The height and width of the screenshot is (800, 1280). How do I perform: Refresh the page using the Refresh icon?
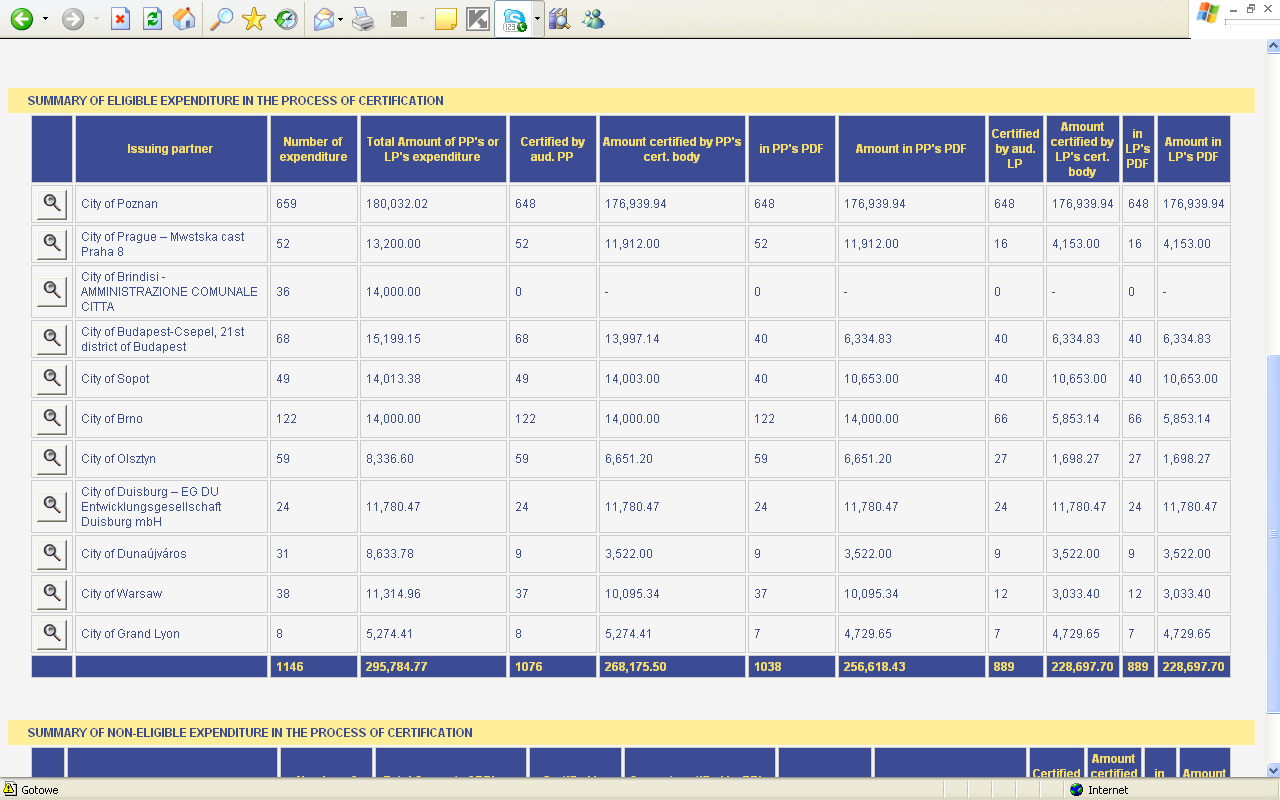tap(152, 19)
